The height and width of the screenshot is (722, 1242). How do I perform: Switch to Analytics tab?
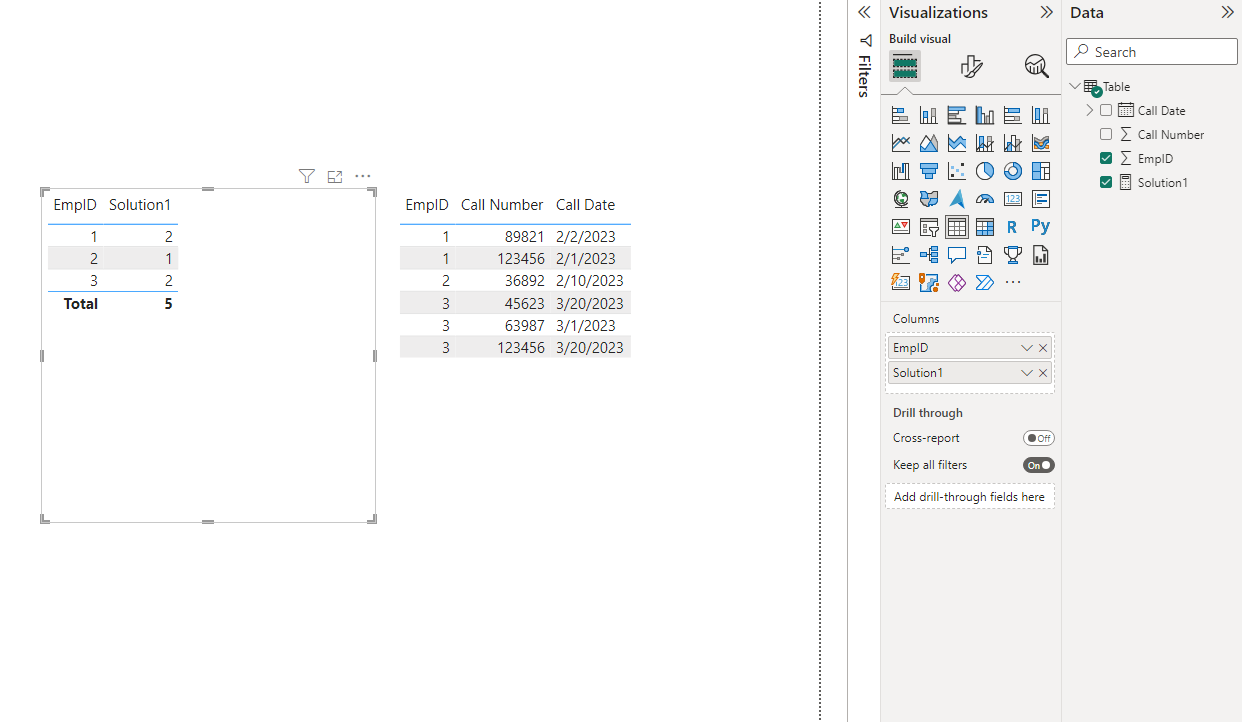pos(1036,66)
